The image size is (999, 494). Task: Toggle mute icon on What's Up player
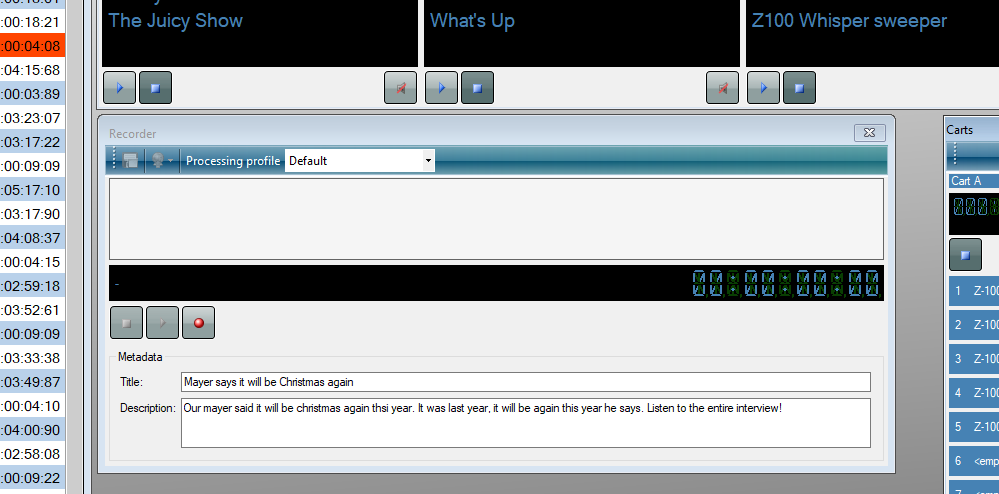pos(722,87)
